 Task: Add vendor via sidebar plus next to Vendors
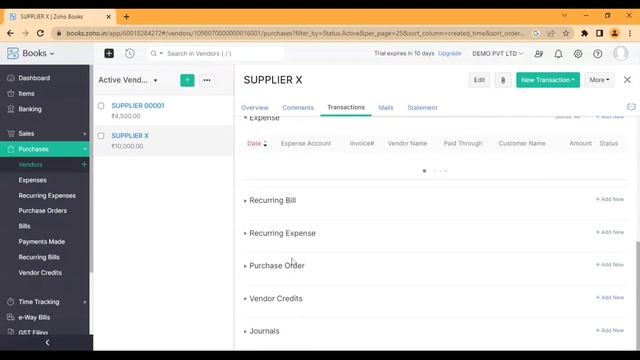[x=84, y=164]
